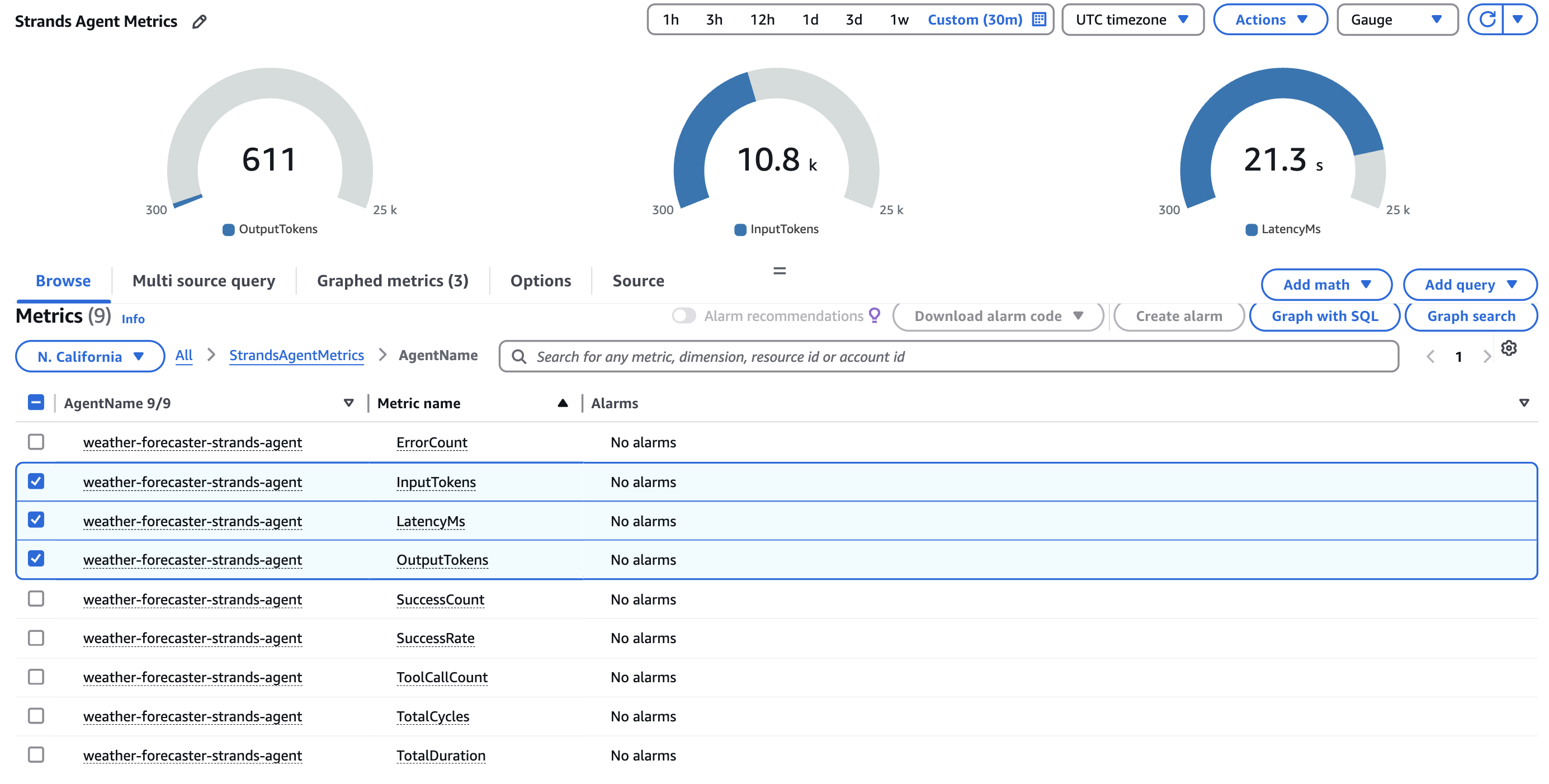Edit the Strands Agent Metrics dashboard title
The height and width of the screenshot is (784, 1549).
(x=199, y=21)
